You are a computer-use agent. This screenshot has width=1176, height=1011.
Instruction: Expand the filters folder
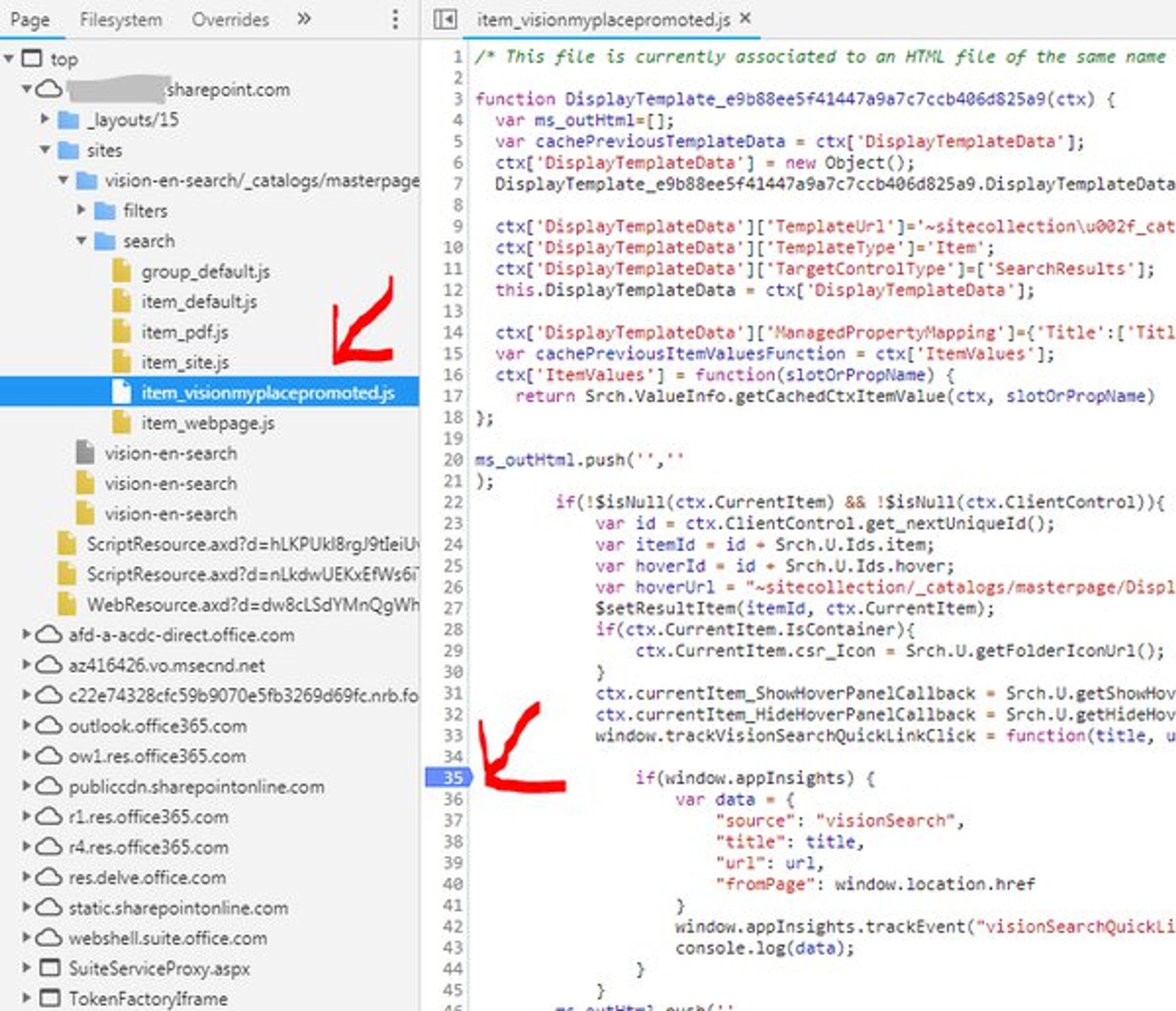pos(82,211)
